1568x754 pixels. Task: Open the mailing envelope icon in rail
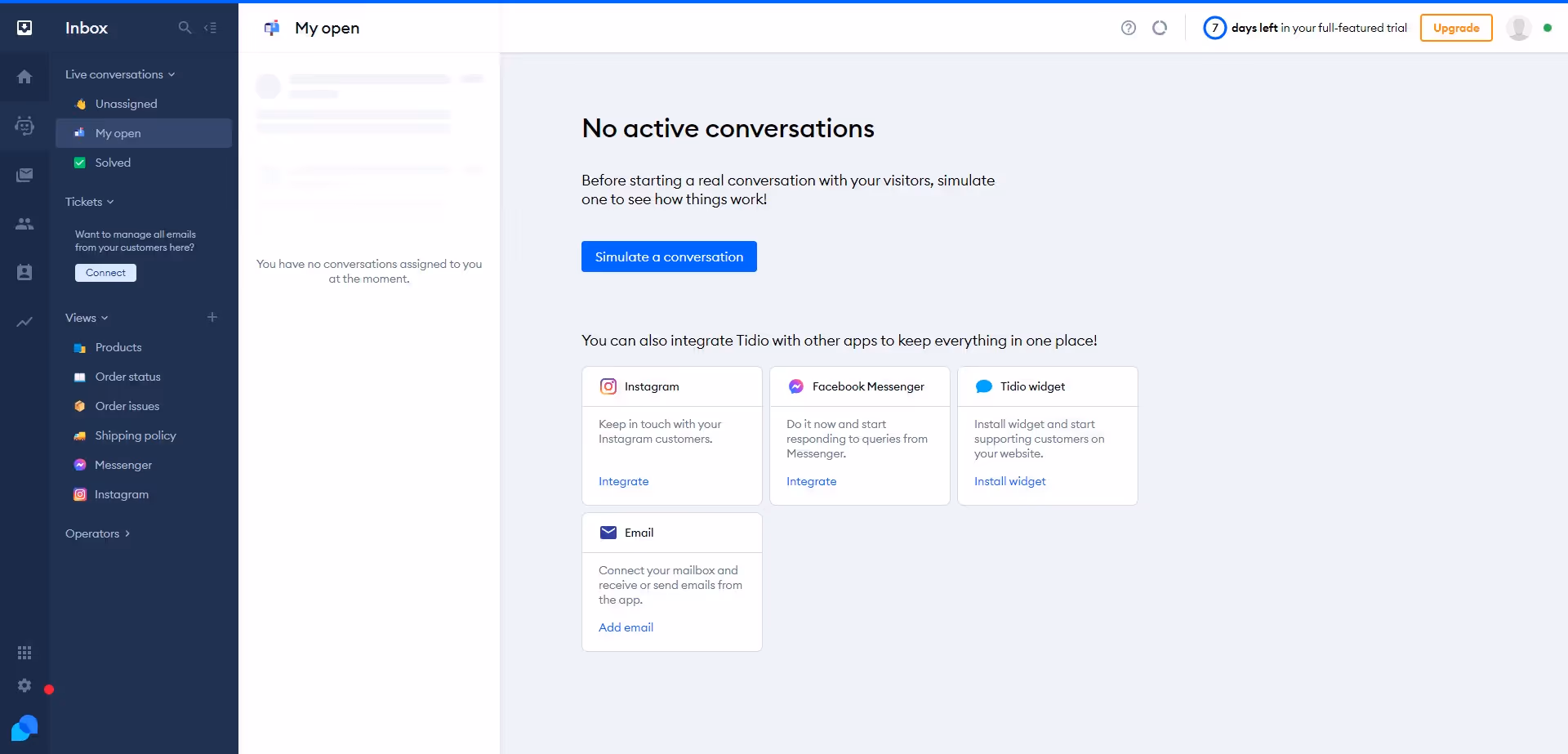24,175
